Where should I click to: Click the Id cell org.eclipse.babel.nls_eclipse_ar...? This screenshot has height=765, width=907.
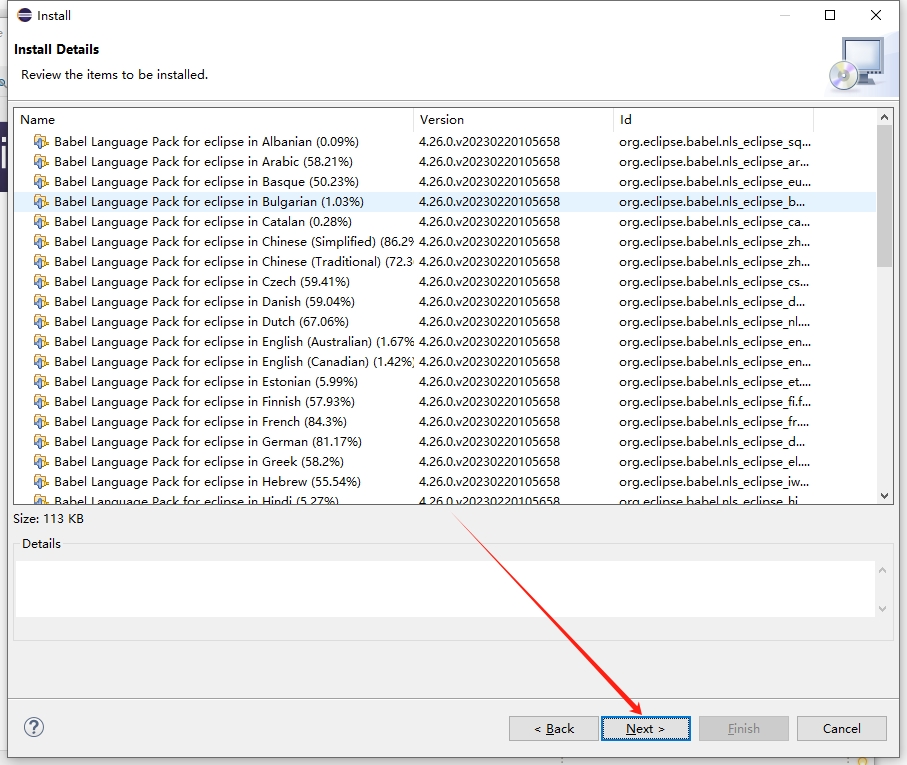tap(714, 162)
